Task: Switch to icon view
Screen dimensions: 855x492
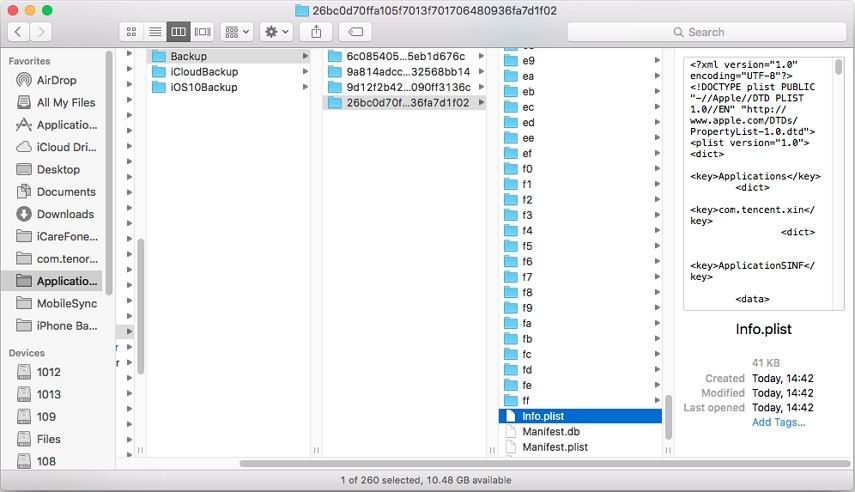Action: coord(131,32)
